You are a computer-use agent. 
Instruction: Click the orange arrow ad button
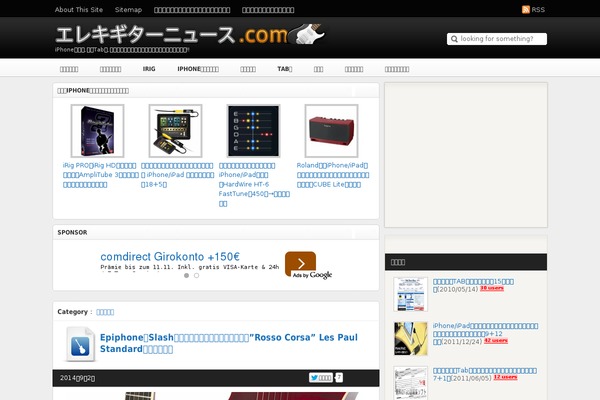300,263
